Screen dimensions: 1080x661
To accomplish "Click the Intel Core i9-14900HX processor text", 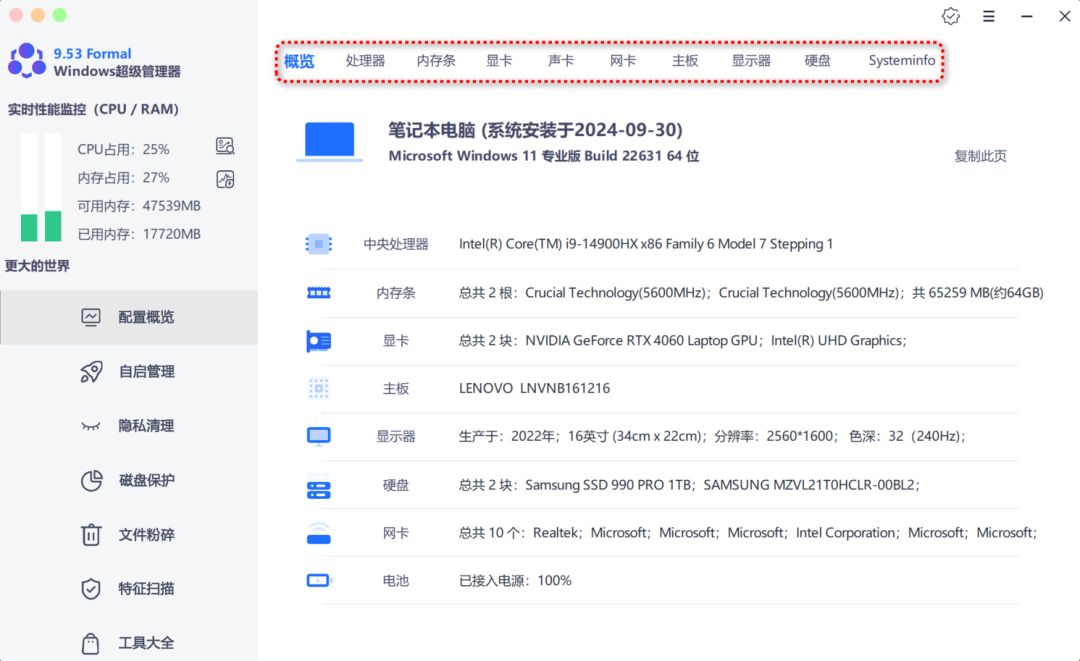I will [x=646, y=244].
